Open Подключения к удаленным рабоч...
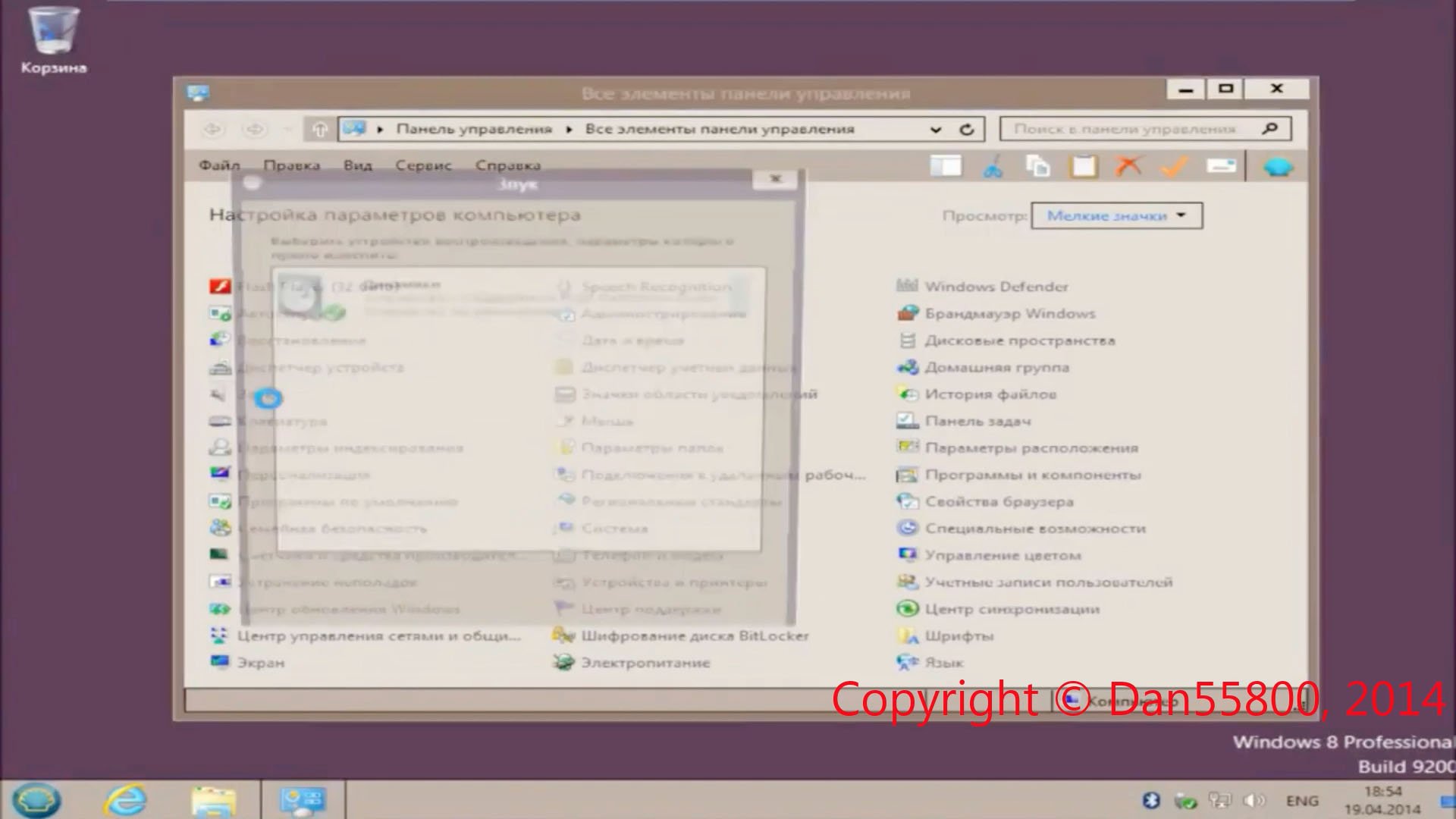 723,475
